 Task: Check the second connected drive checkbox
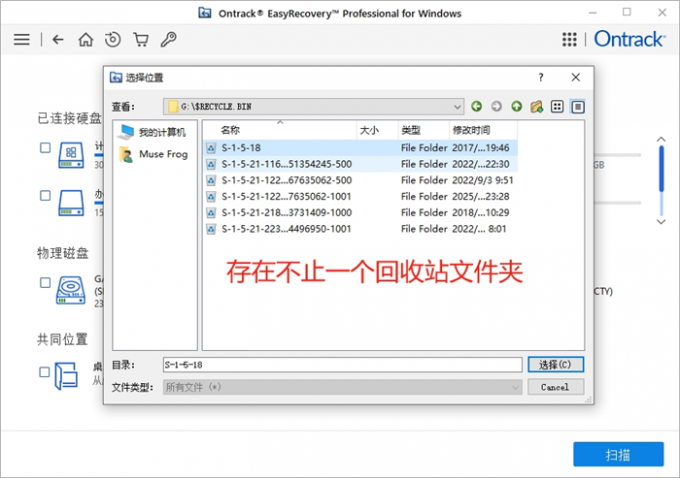coord(45,196)
